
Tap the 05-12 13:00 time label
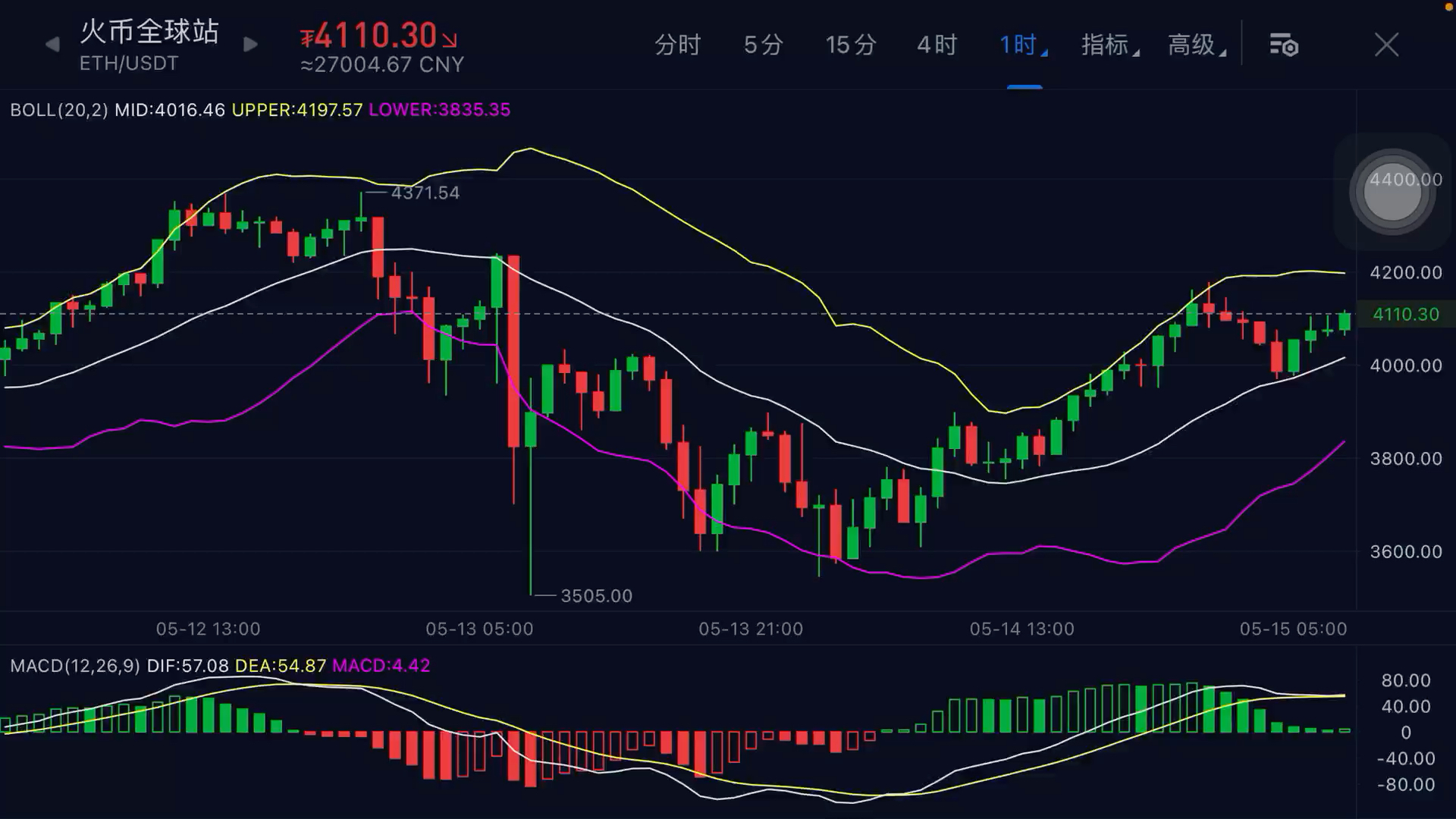(x=208, y=629)
